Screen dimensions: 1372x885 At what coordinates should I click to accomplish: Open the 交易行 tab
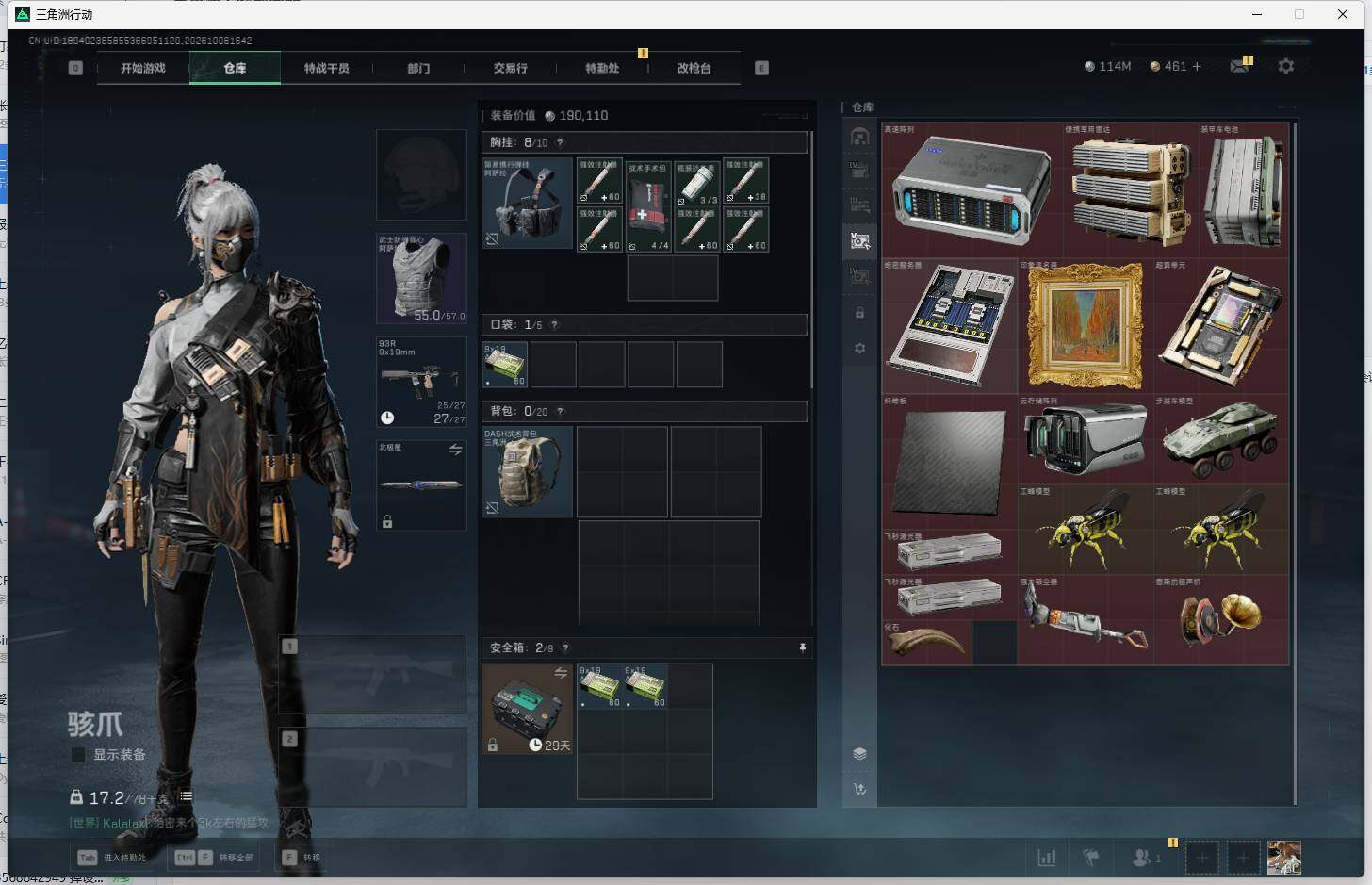click(x=510, y=68)
